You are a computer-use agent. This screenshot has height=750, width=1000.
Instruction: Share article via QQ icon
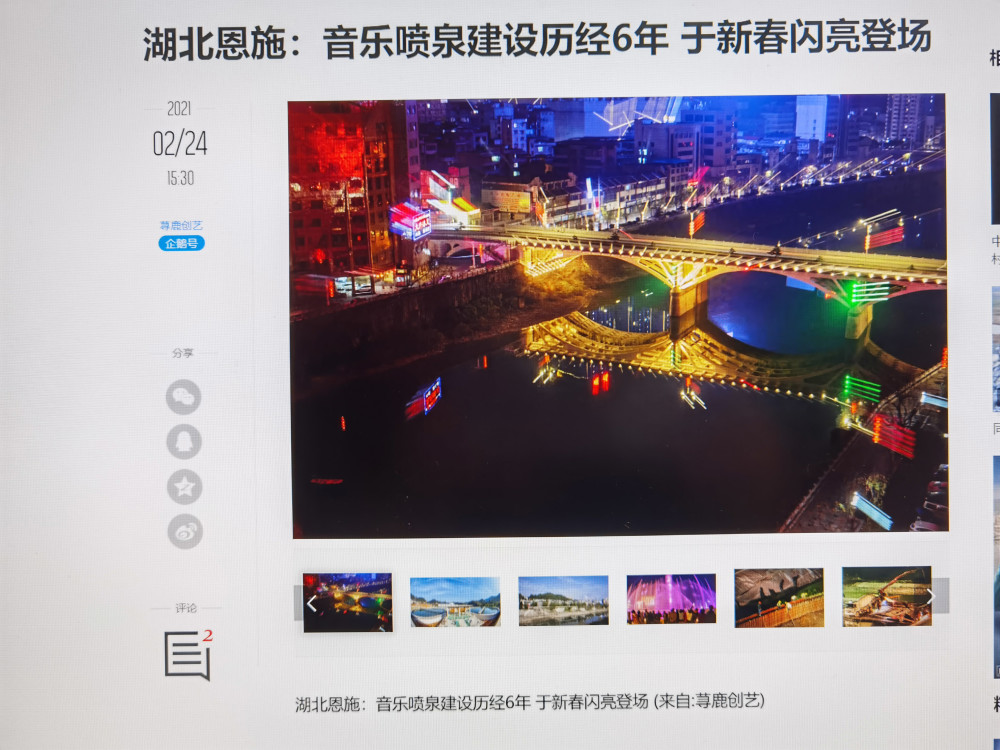pos(184,441)
